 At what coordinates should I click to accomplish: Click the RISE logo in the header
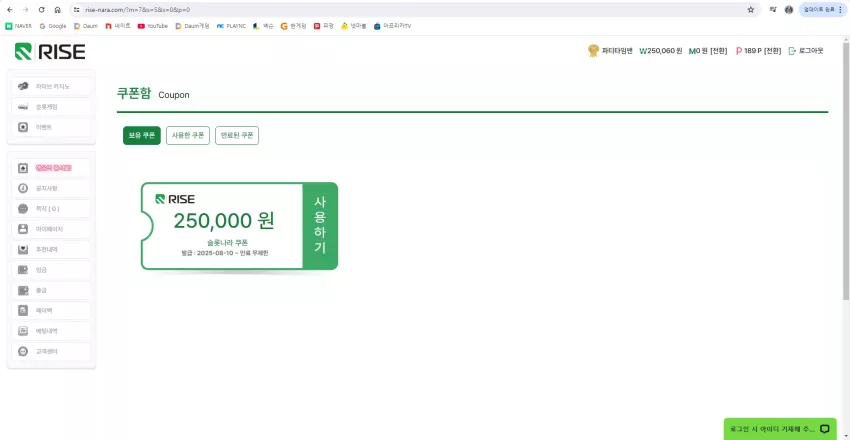[50, 51]
